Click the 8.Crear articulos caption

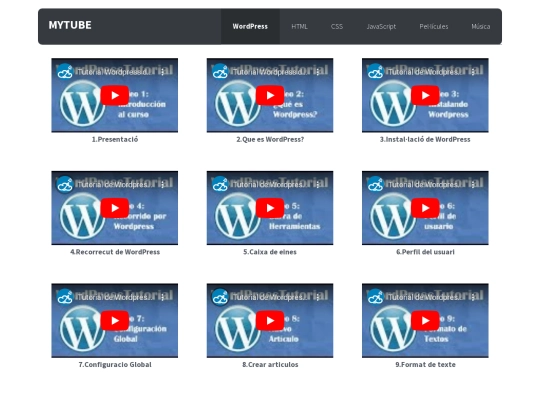pyautogui.click(x=270, y=365)
